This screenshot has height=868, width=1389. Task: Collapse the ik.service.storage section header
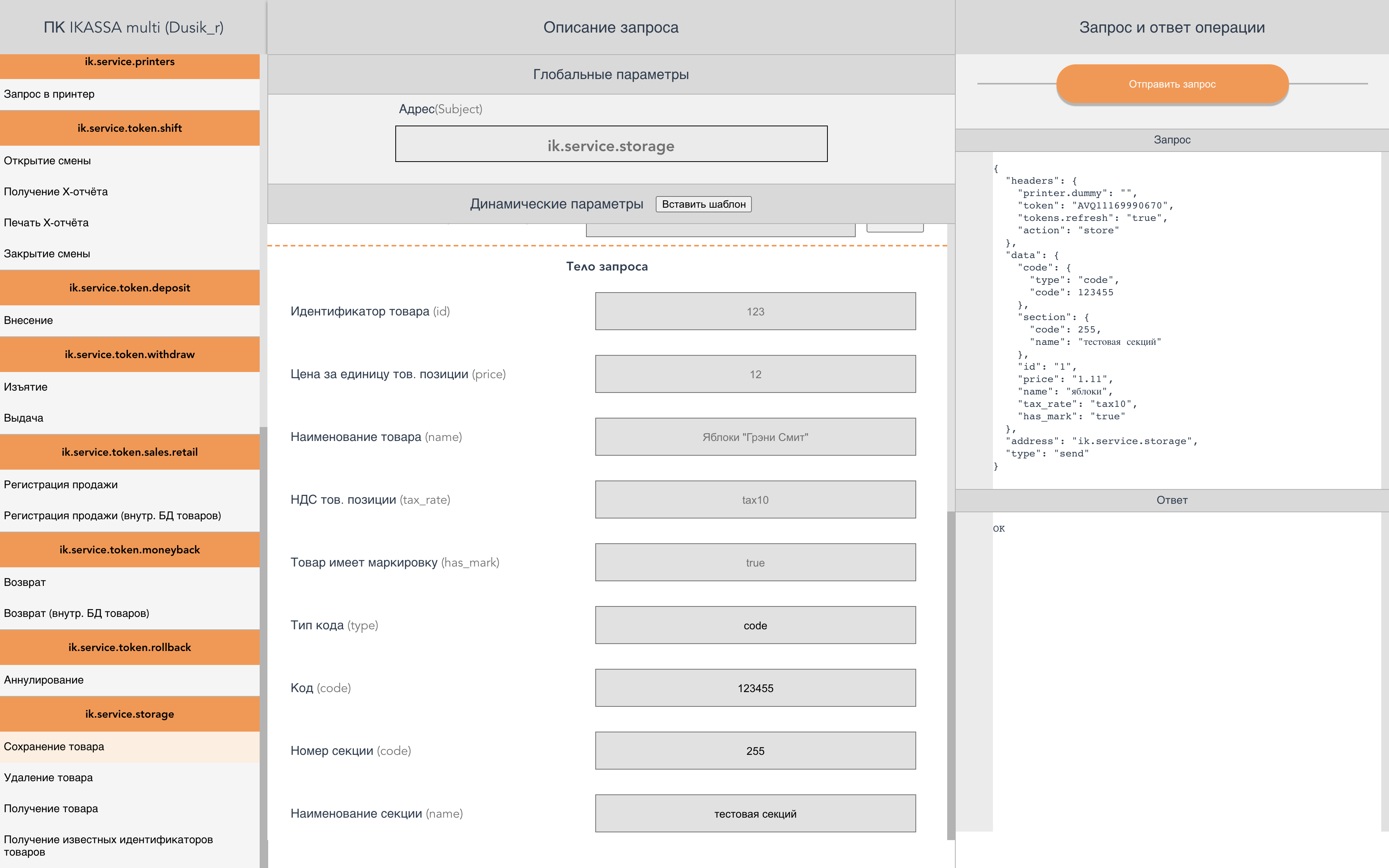(130, 714)
